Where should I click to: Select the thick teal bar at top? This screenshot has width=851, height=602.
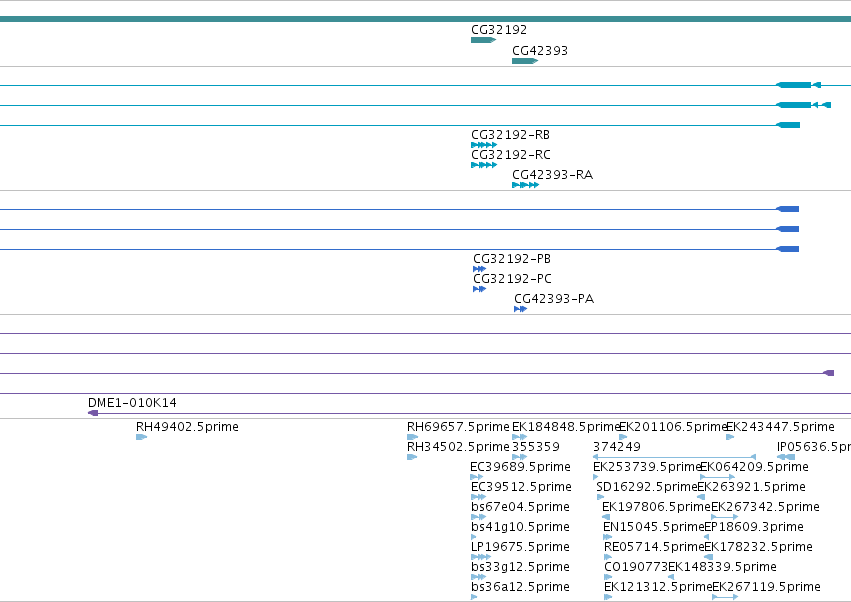pos(426,19)
